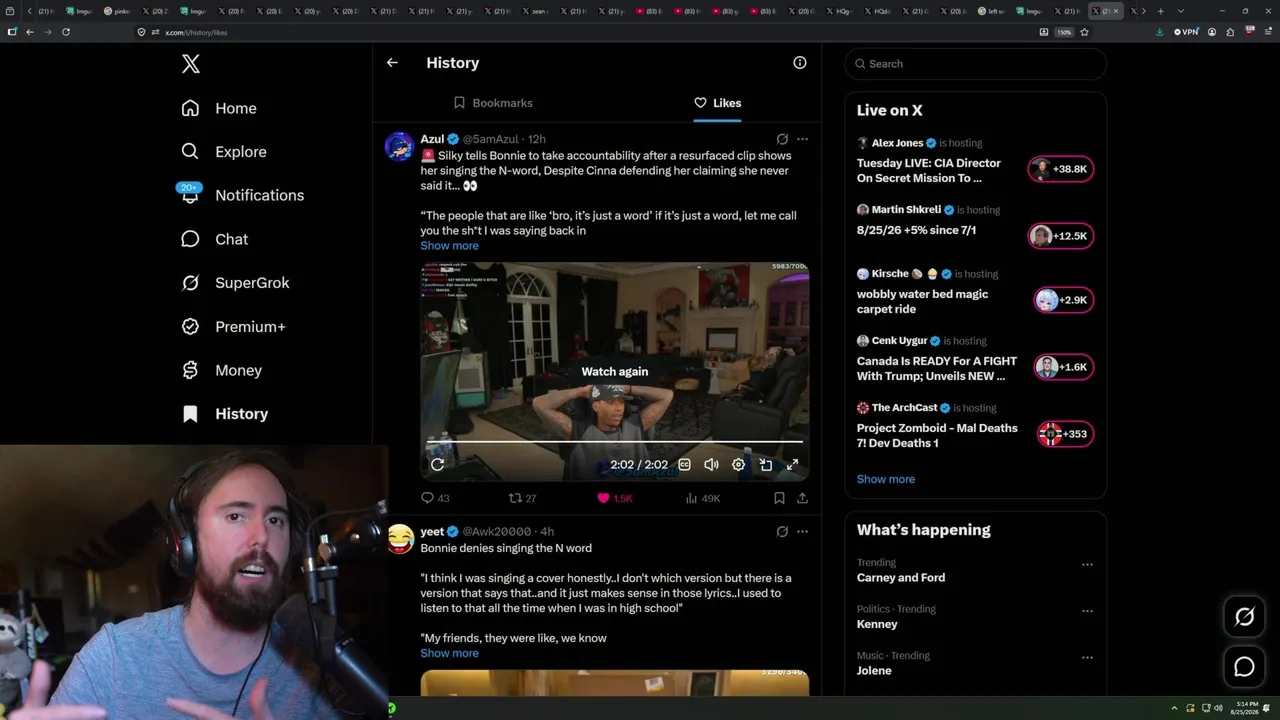Switch to the Bookmarks tab
Screen dimensions: 1280x720
pyautogui.click(x=493, y=103)
